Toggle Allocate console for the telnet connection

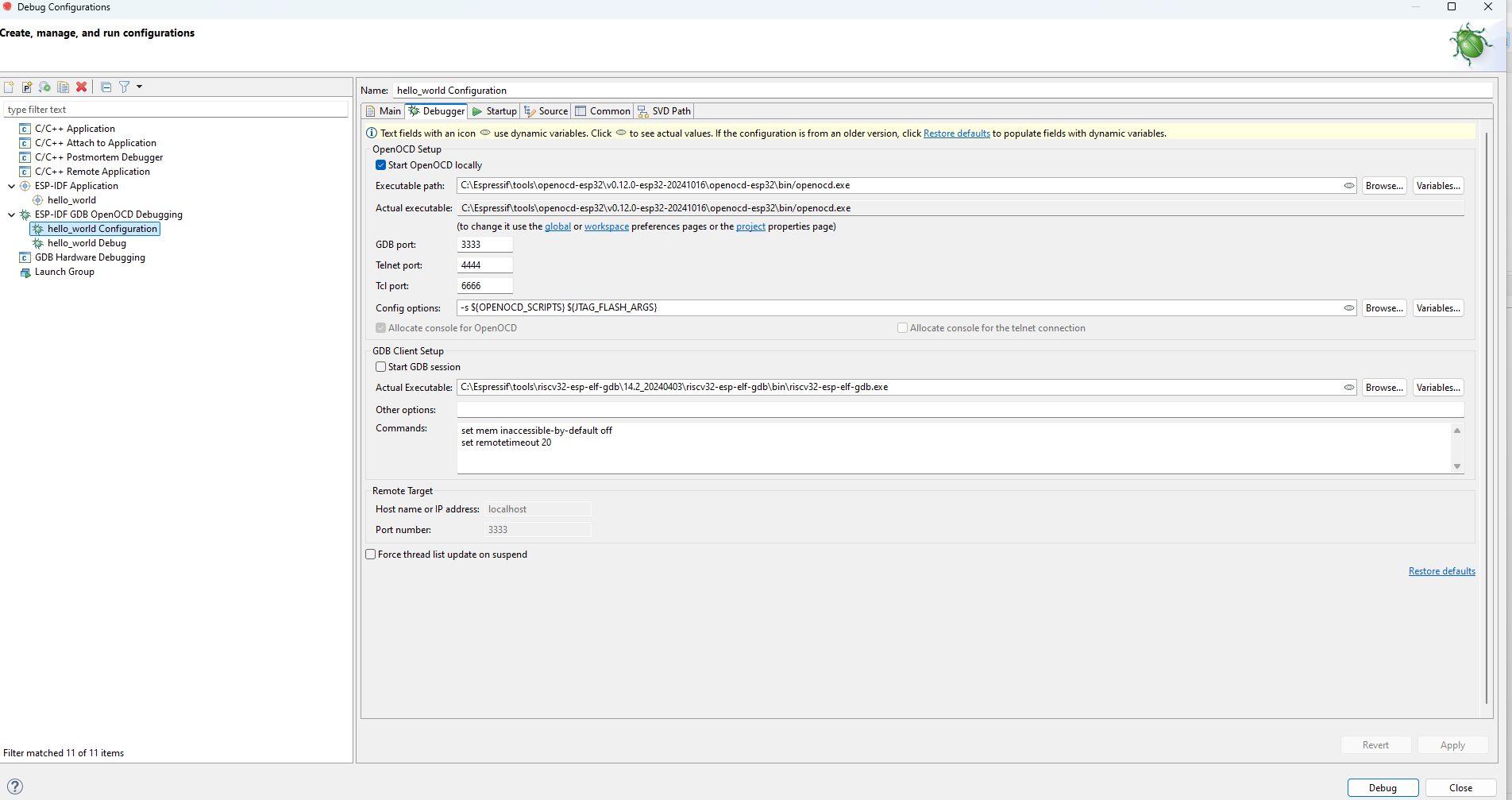pyautogui.click(x=902, y=328)
